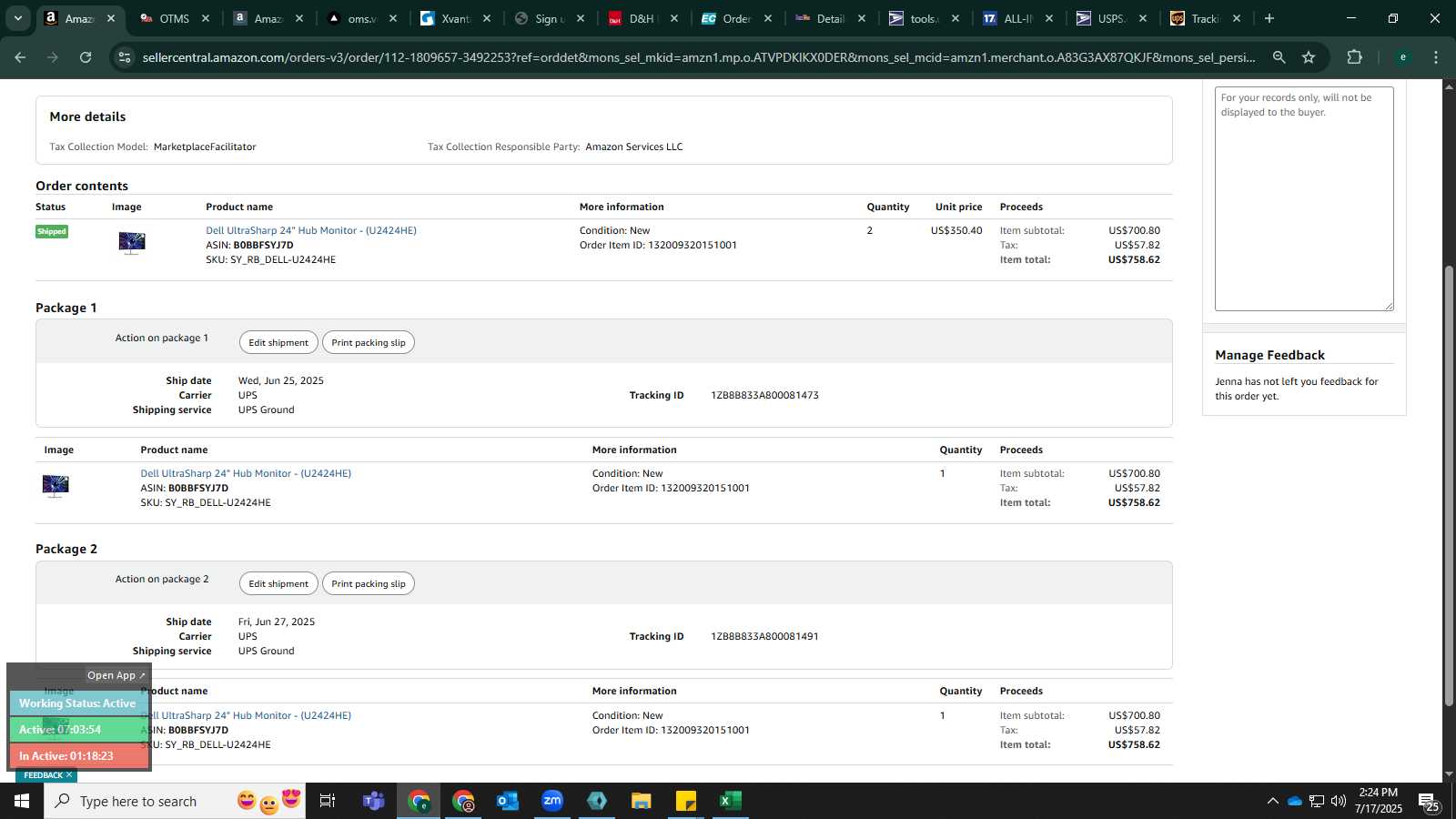
Task: Open Task View on taskbar
Action: [x=328, y=801]
